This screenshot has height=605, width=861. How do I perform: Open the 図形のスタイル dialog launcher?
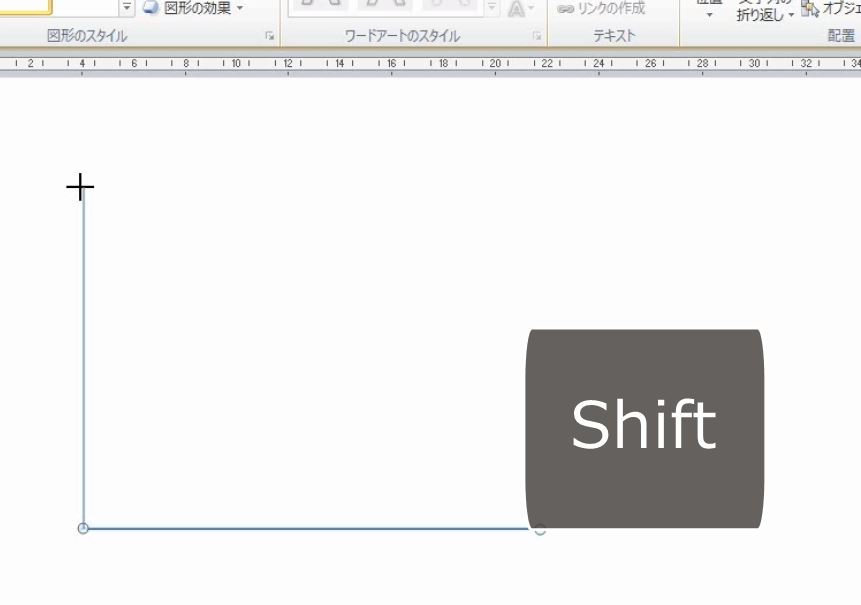coord(270,36)
